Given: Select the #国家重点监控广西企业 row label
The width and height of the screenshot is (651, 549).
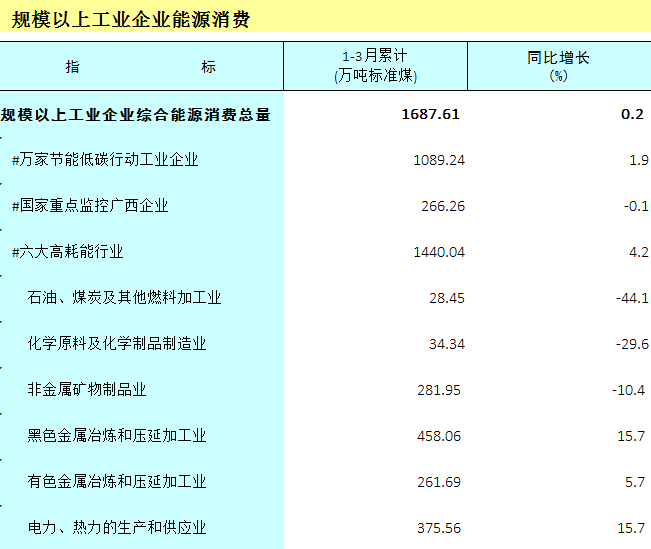Looking at the screenshot, I should 90,206.
